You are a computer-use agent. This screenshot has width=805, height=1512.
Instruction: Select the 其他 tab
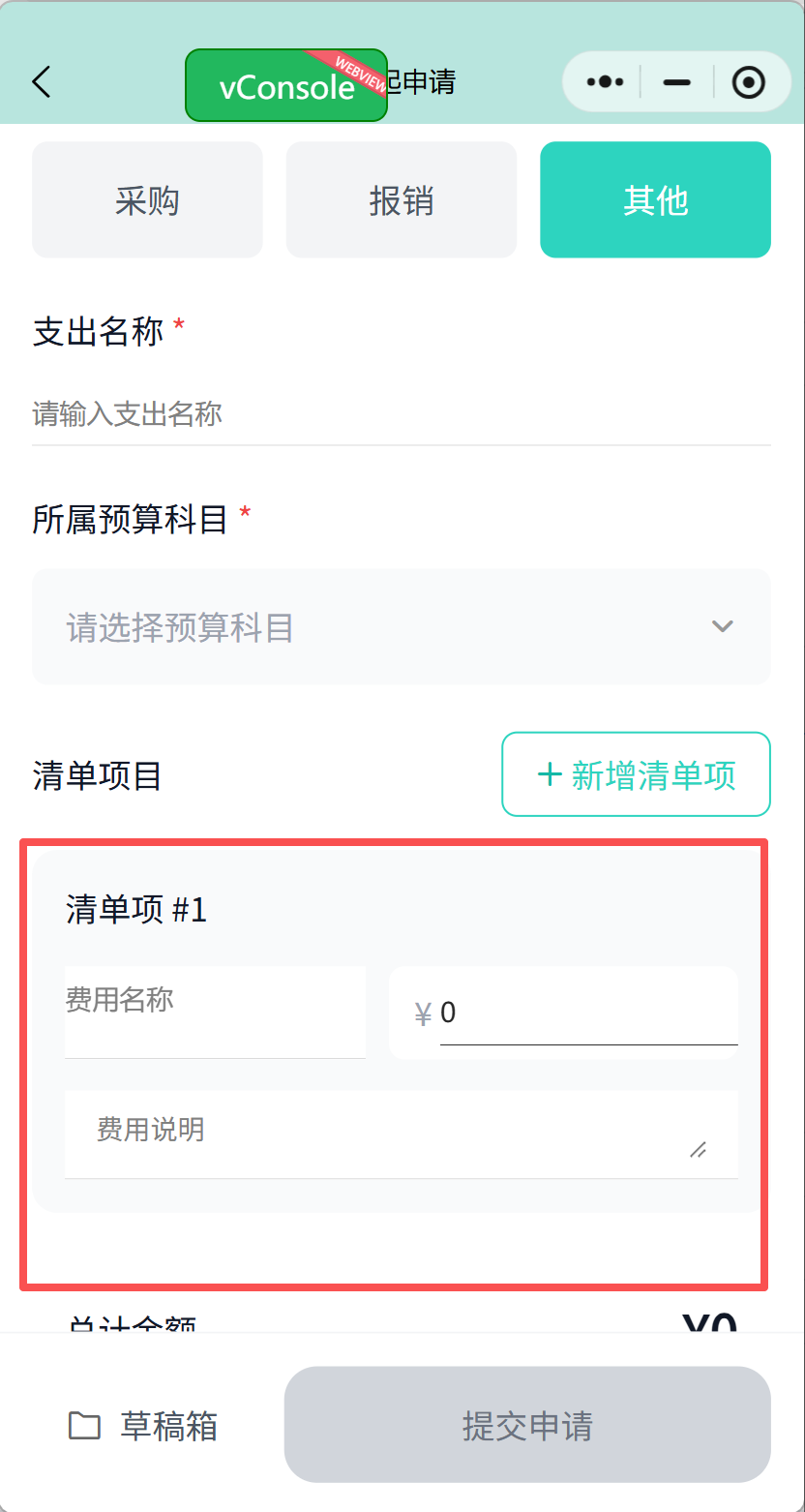[x=655, y=199]
